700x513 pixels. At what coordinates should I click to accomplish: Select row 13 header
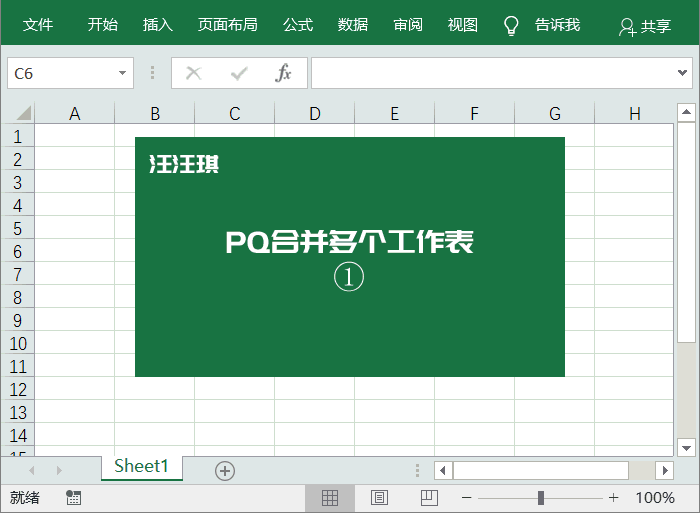point(18,412)
